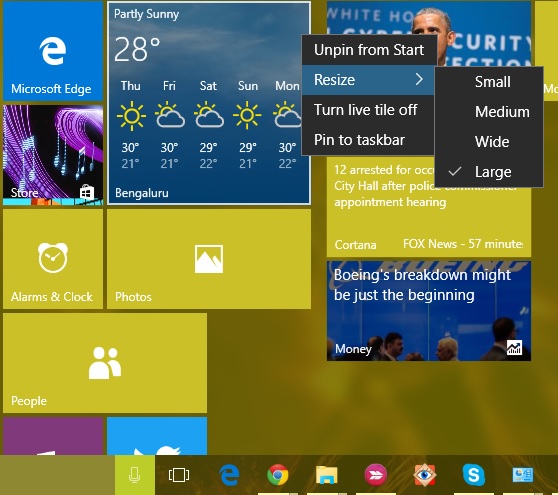Image resolution: width=558 pixels, height=495 pixels.
Task: Expand the Resize submenu
Action: [x=369, y=80]
